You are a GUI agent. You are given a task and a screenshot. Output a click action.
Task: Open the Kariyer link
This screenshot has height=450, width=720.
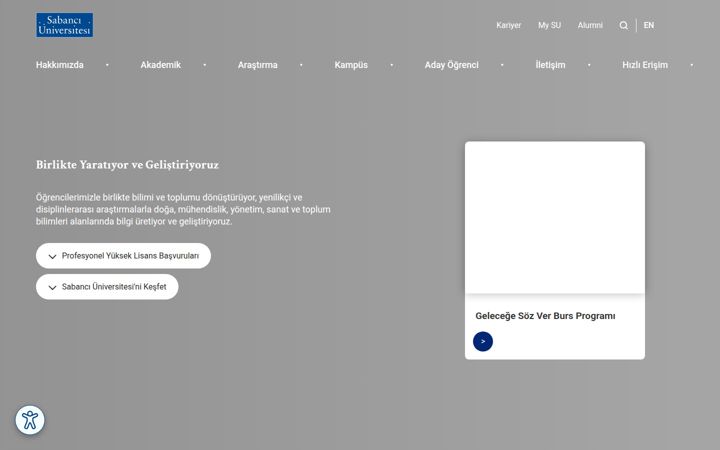[x=508, y=25]
